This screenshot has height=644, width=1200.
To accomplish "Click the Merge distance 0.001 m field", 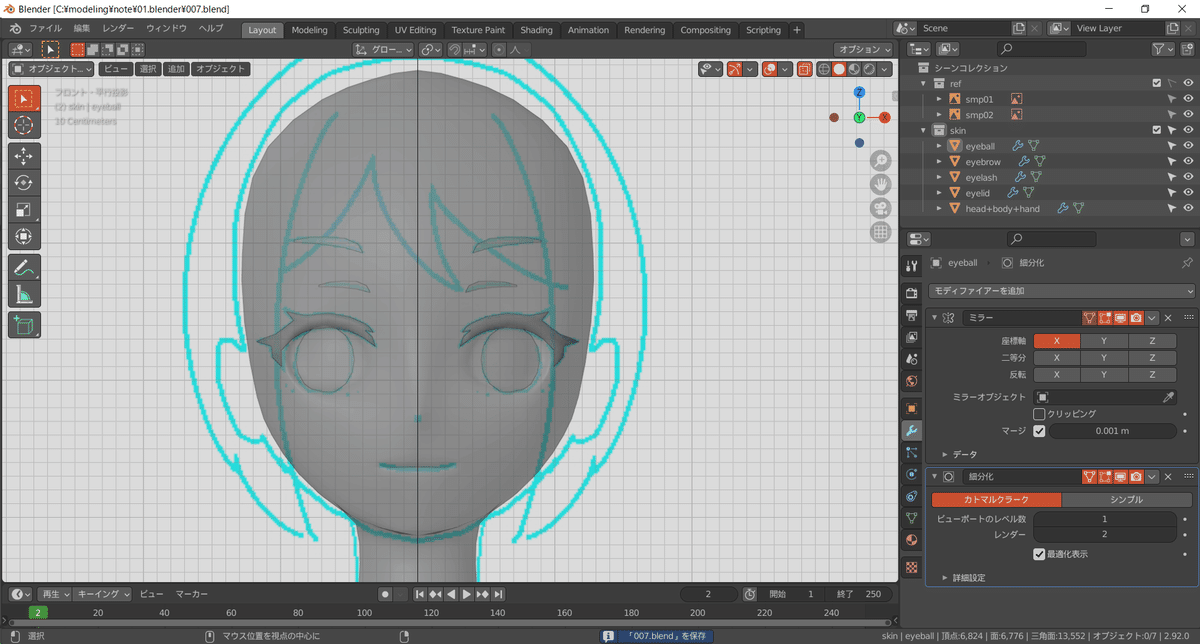I will (1113, 431).
